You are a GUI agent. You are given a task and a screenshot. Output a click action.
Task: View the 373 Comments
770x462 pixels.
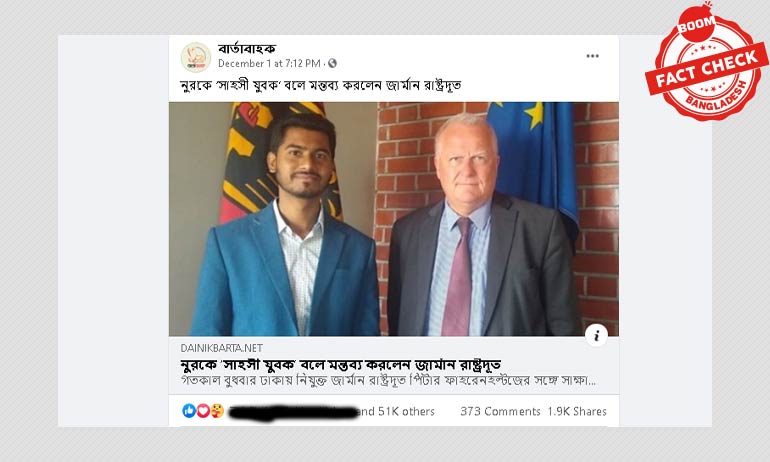(500, 411)
